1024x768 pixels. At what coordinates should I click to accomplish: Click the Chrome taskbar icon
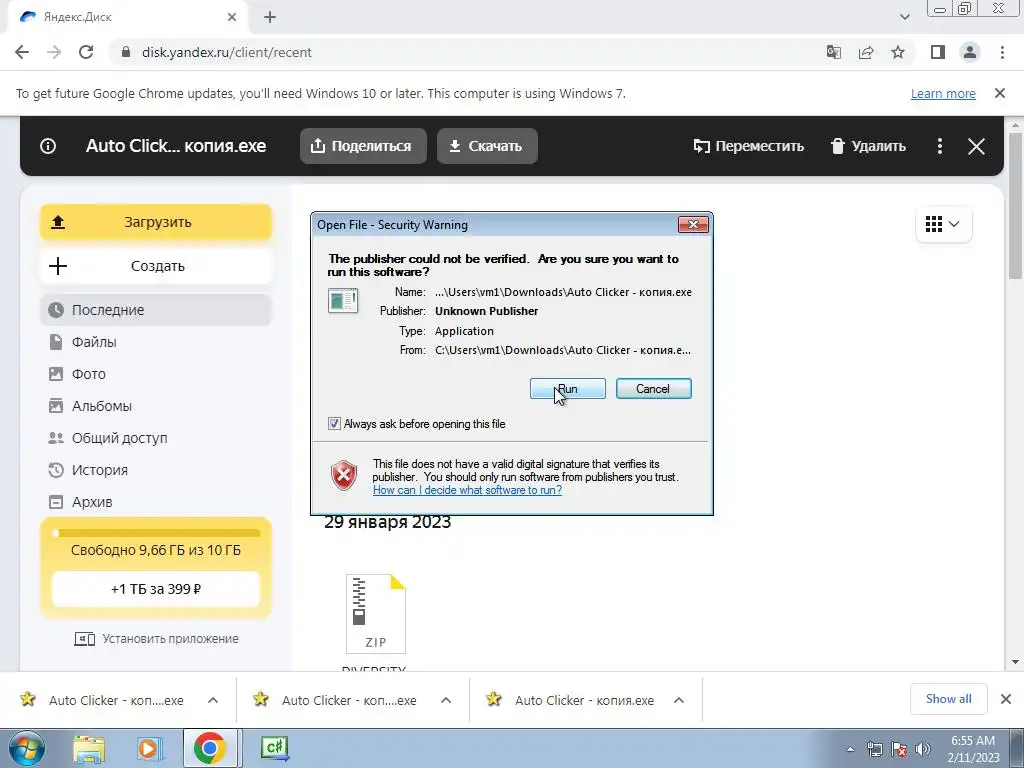click(x=210, y=748)
